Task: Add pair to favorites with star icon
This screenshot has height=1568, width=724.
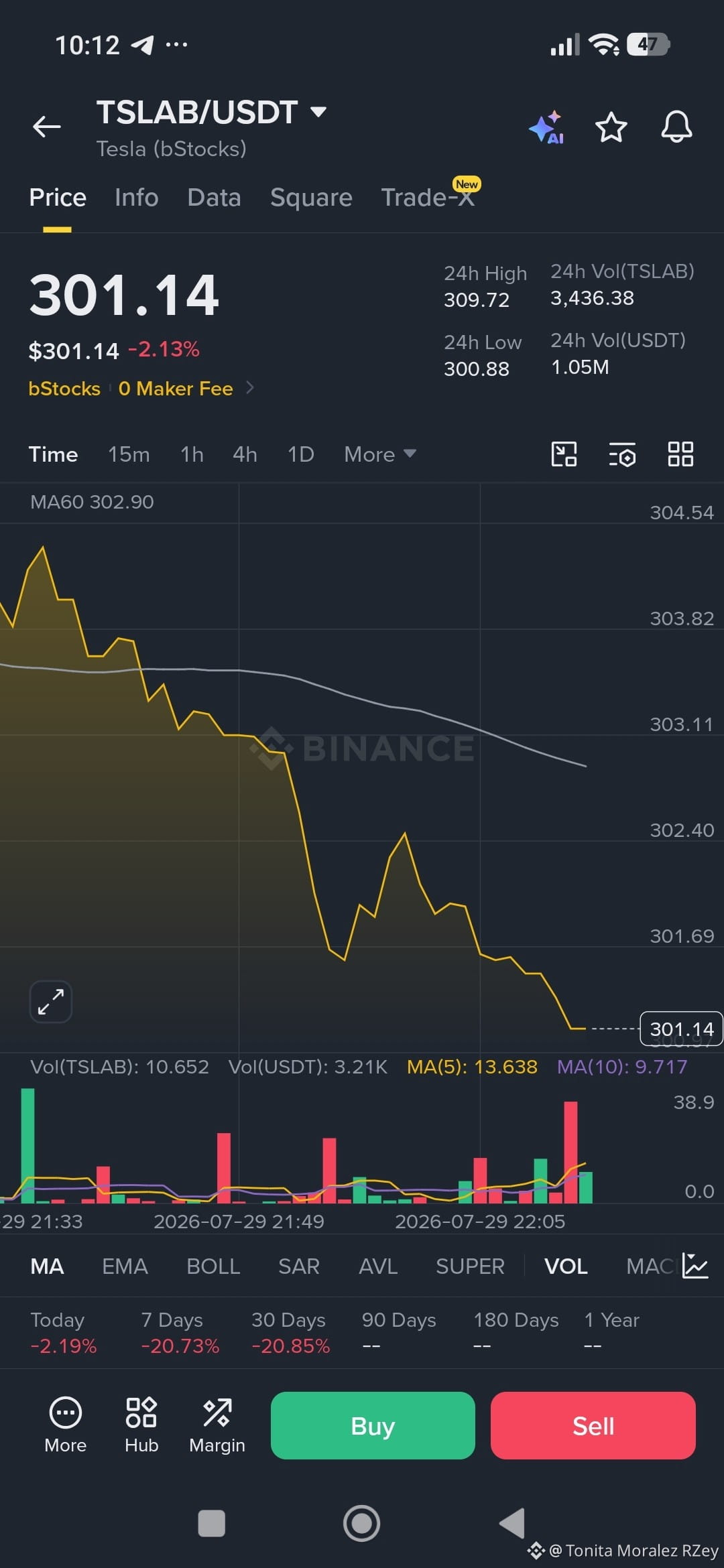Action: click(611, 127)
